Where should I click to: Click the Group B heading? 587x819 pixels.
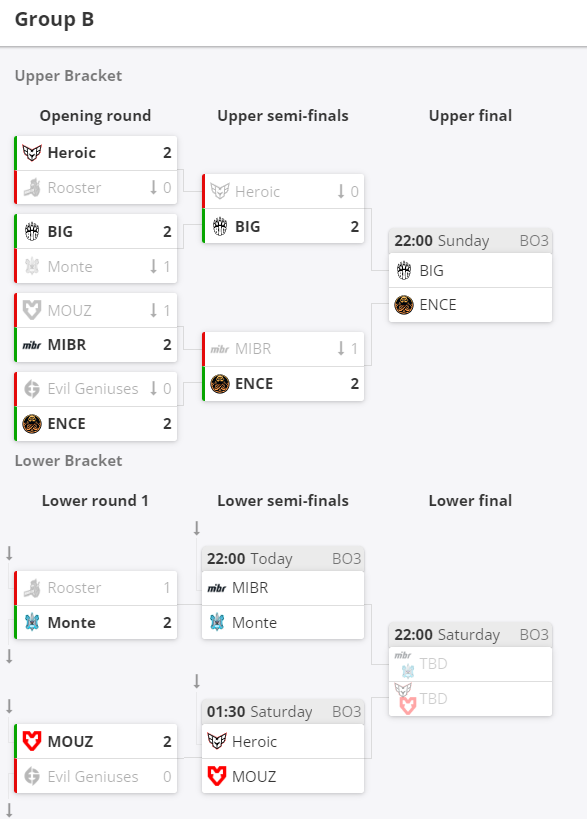pos(54,19)
